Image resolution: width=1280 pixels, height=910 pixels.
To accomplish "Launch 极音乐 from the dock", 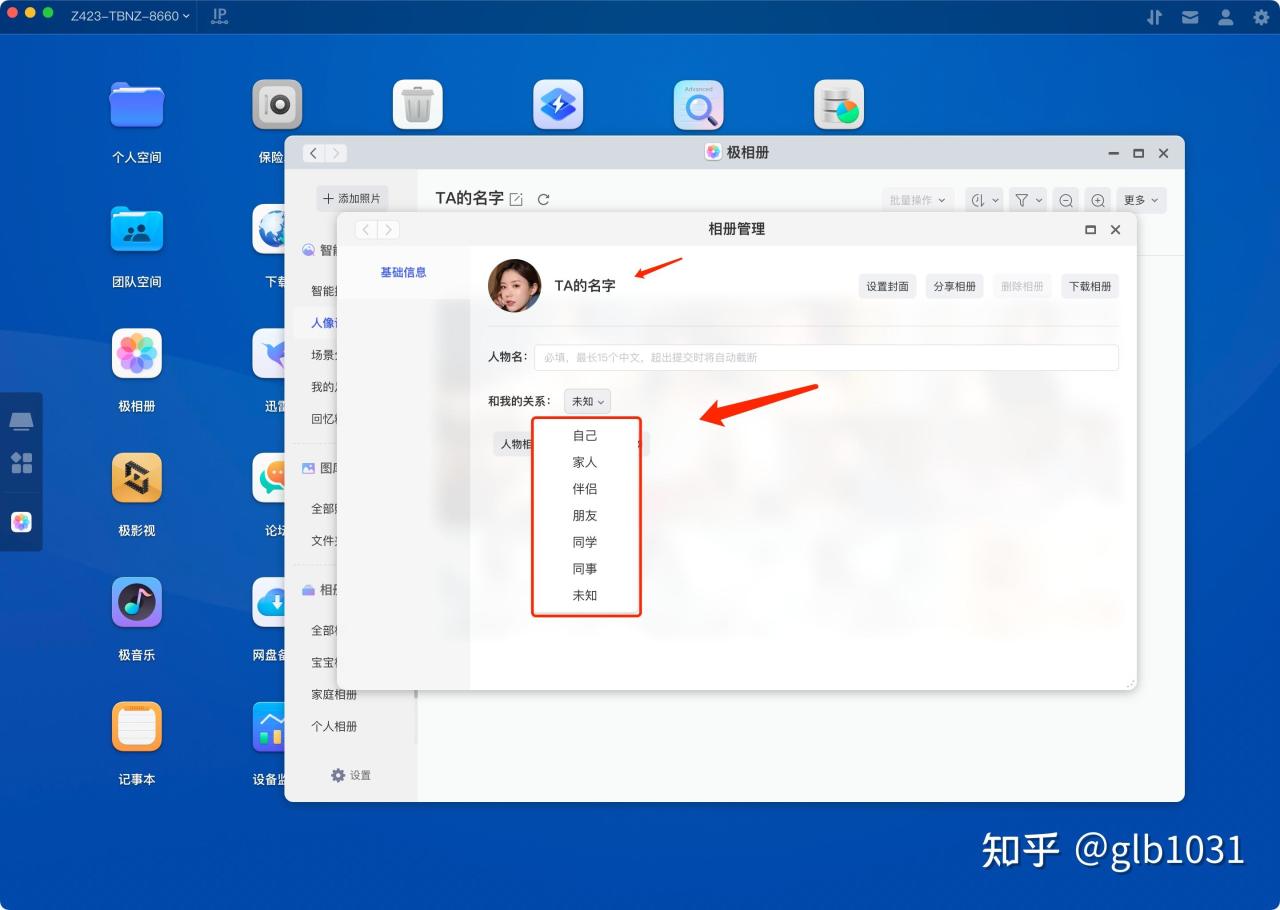I will pos(136,602).
